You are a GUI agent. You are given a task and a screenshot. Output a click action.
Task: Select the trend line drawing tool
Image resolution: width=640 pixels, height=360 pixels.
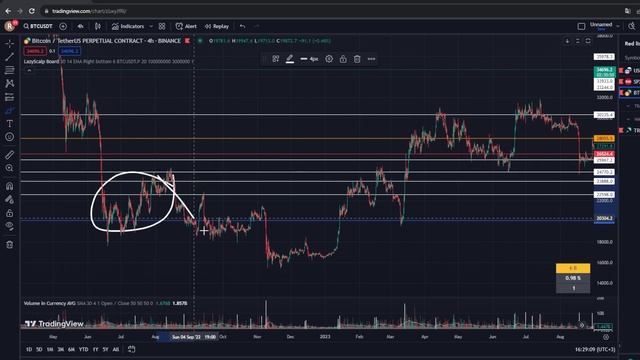coord(9,57)
